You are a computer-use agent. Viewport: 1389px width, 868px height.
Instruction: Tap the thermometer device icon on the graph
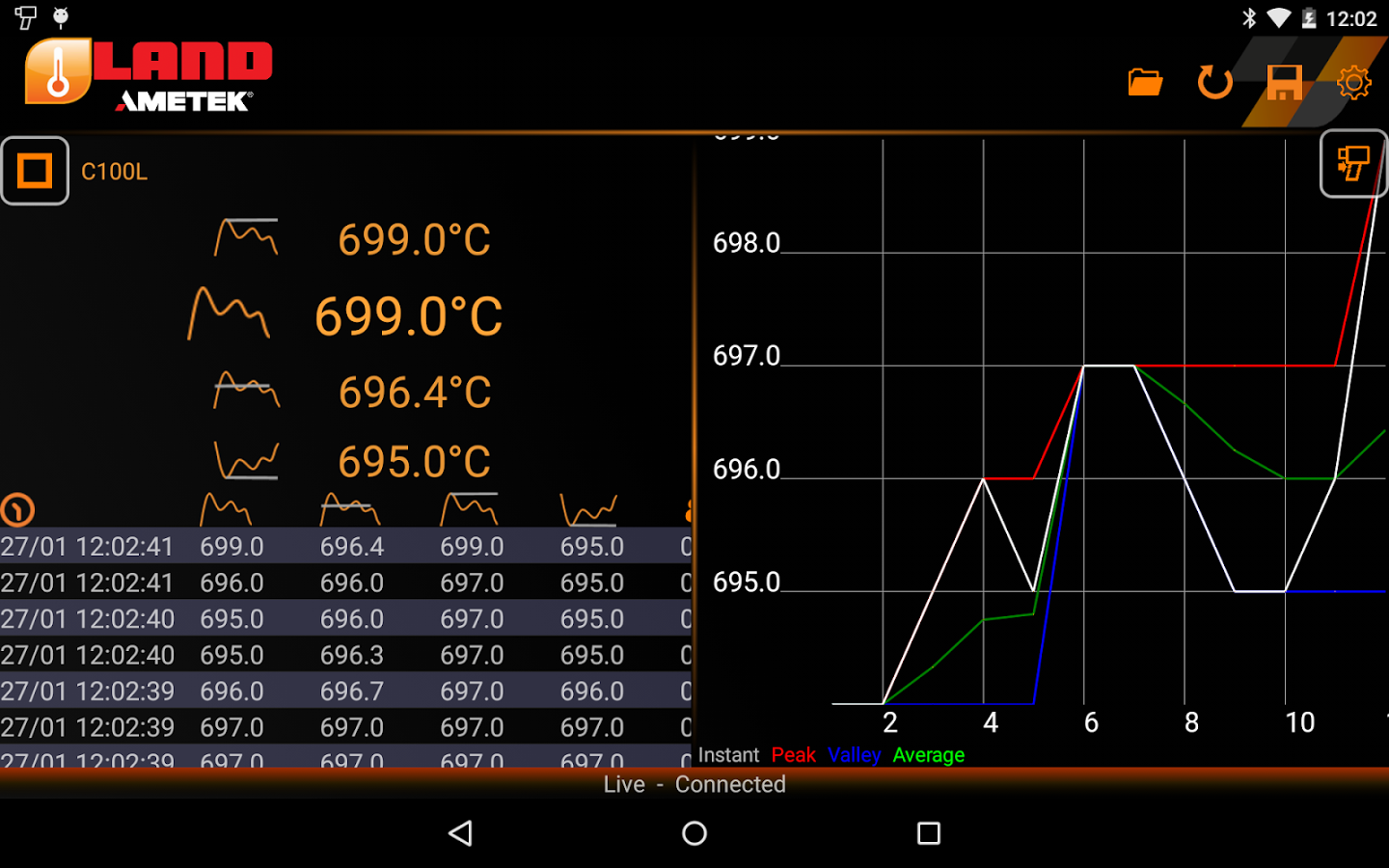coord(1353,163)
